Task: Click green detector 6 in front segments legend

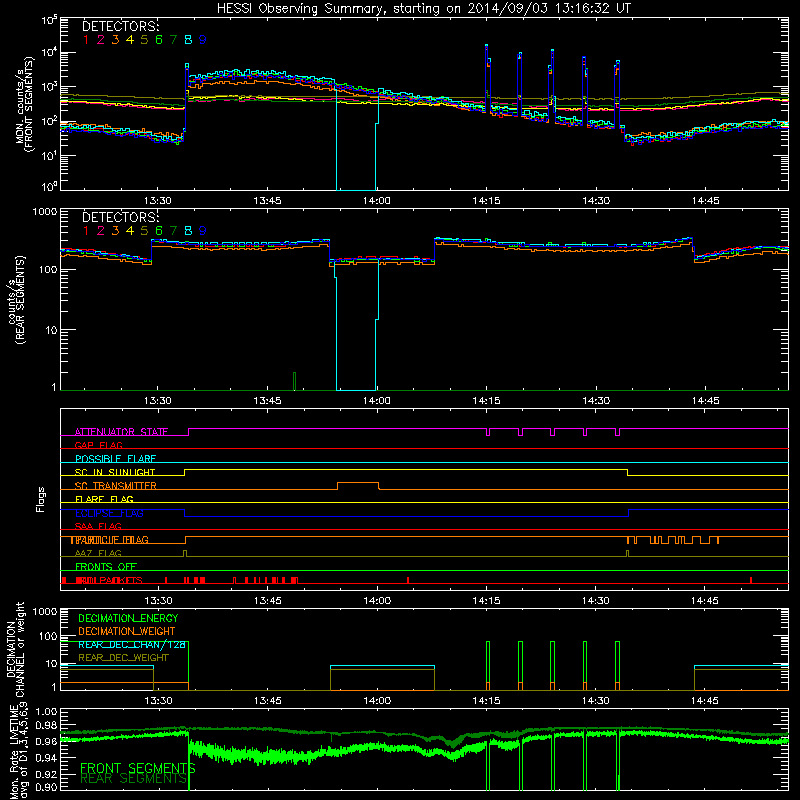Action: [x=159, y=40]
